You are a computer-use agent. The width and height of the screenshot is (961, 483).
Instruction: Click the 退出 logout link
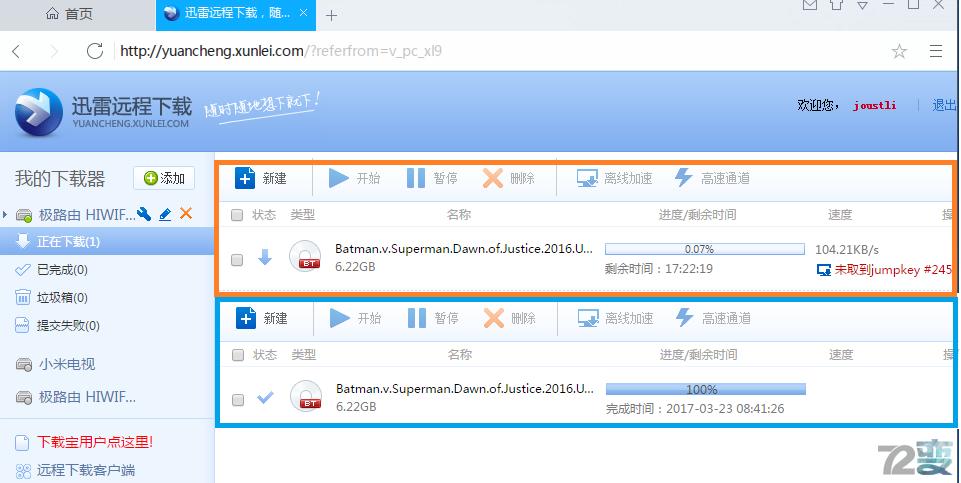(944, 105)
